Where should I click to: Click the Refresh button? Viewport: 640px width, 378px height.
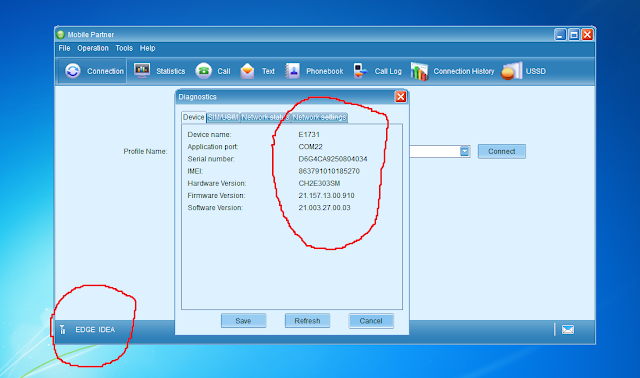(307, 321)
